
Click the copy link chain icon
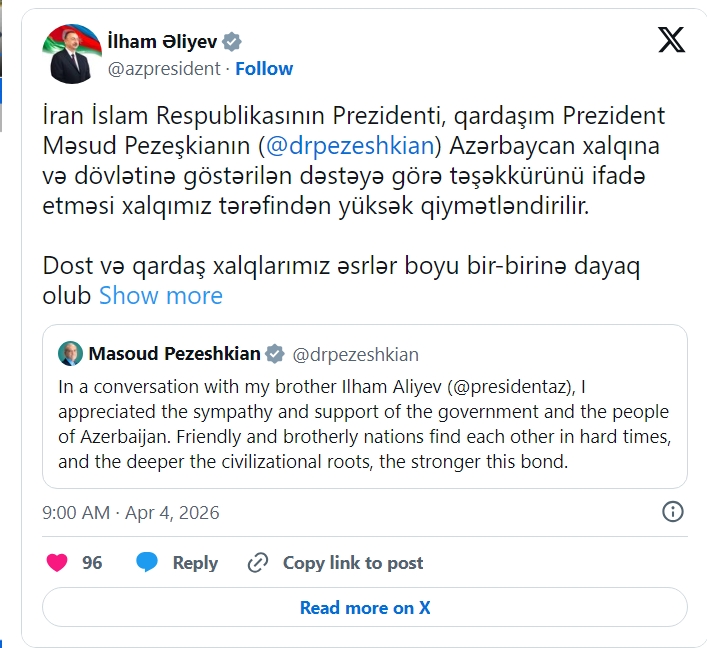click(259, 563)
